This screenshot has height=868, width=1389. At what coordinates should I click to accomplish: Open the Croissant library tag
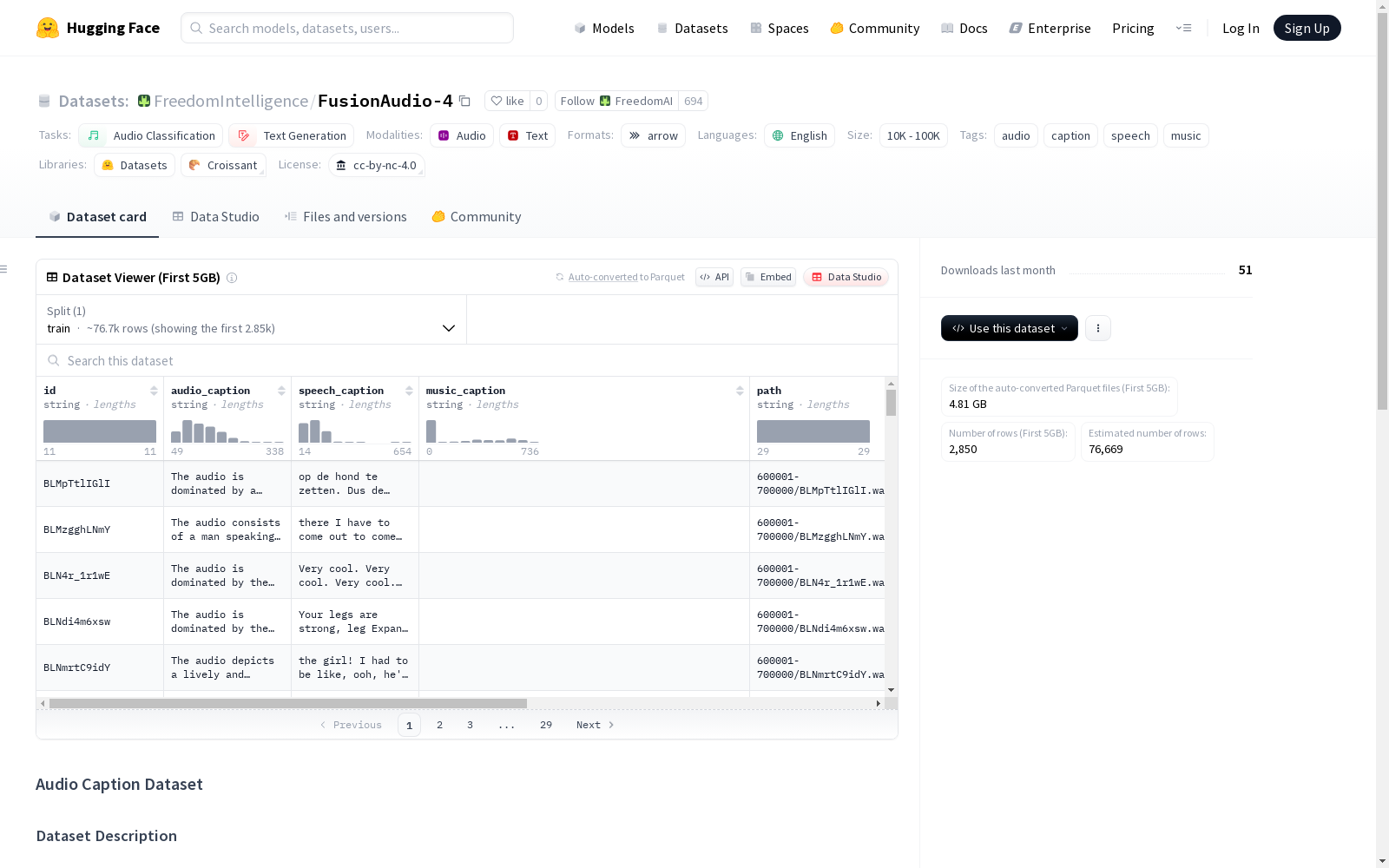pyautogui.click(x=224, y=165)
